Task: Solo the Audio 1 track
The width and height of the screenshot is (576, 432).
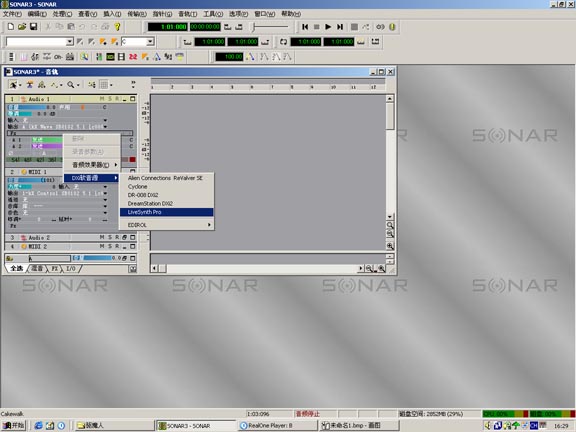Action: point(109,99)
